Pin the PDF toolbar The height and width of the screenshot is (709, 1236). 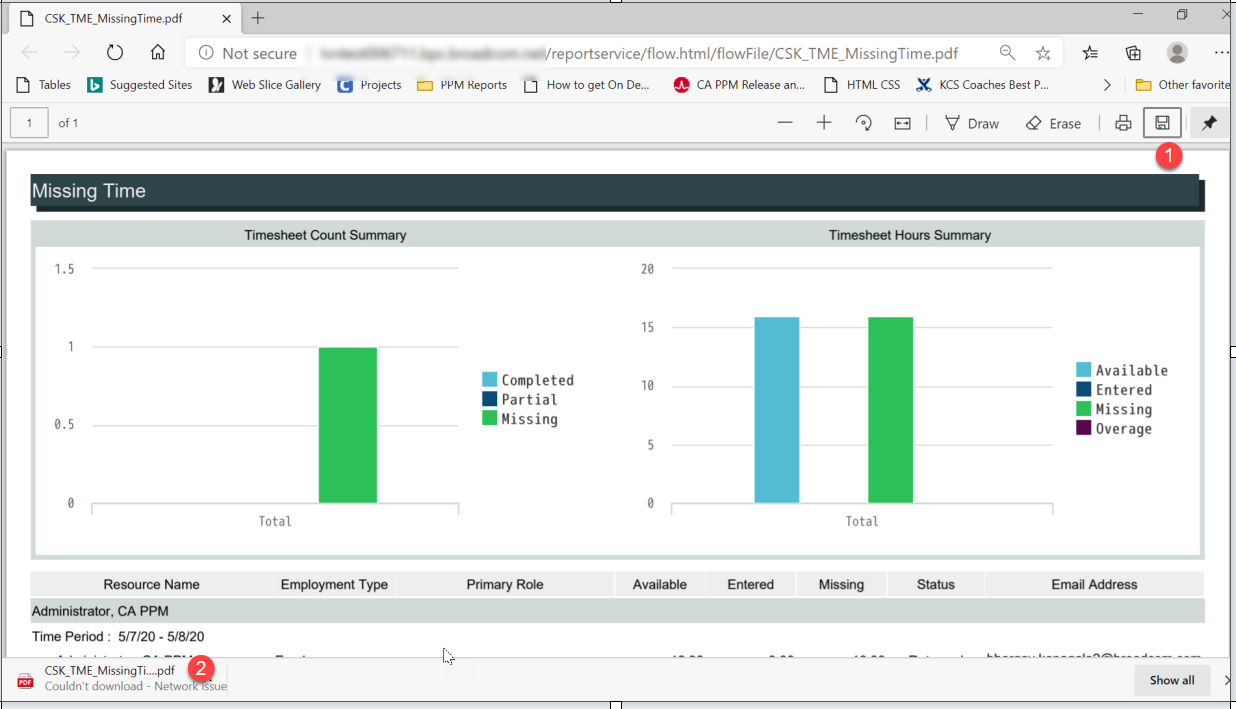point(1209,123)
